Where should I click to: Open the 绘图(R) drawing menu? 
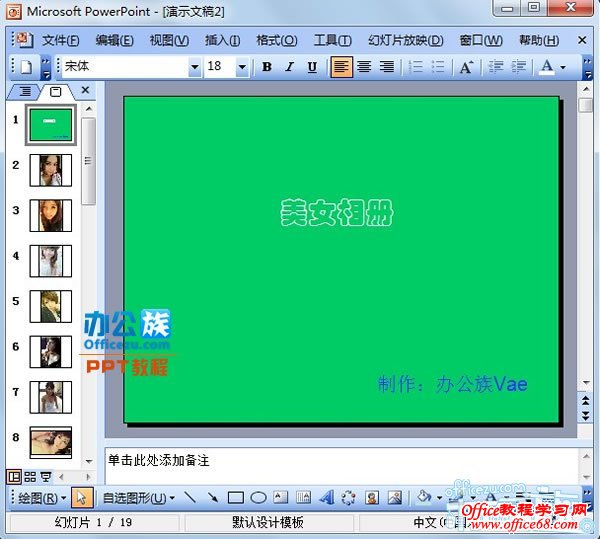click(42, 498)
